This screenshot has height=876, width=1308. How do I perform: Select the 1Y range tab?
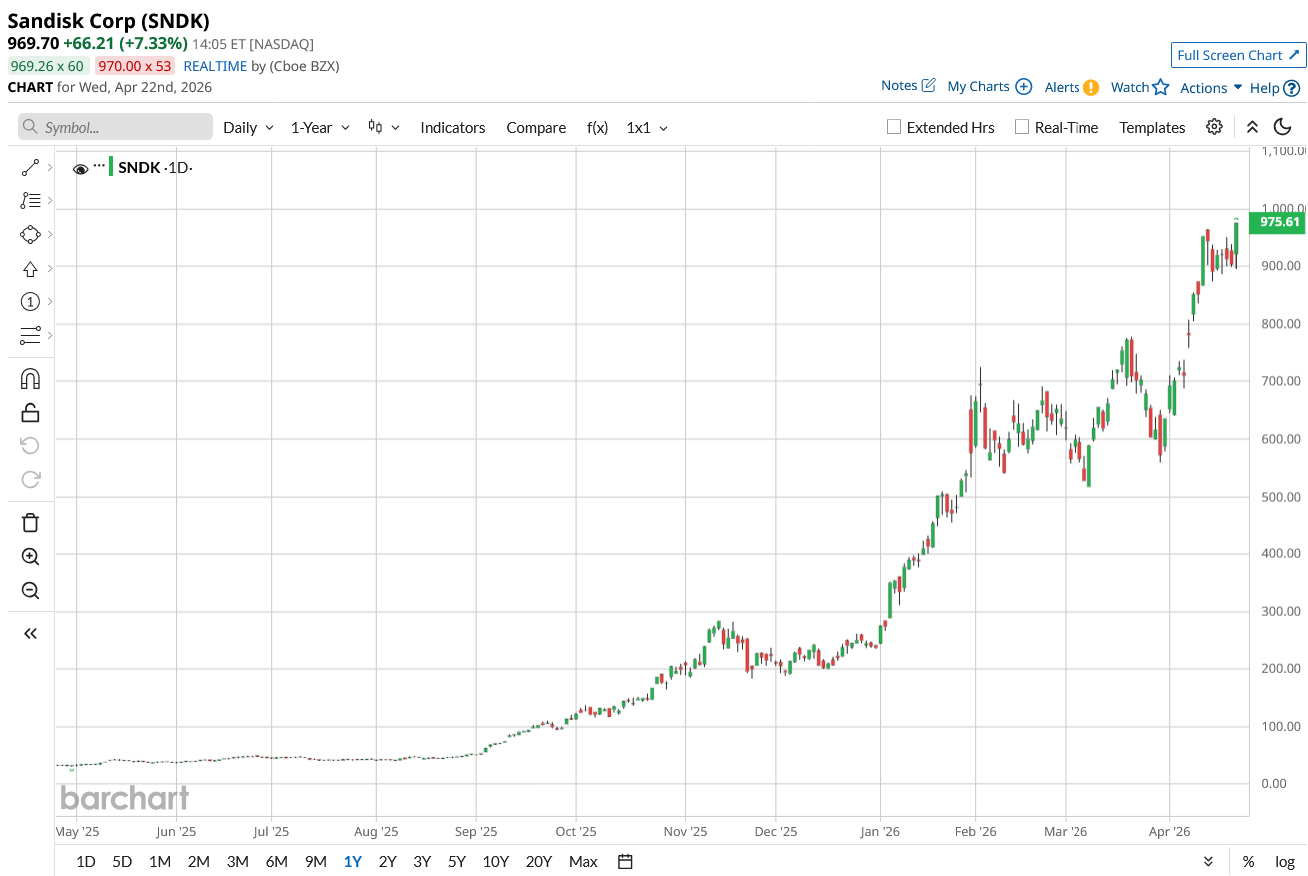[352, 861]
